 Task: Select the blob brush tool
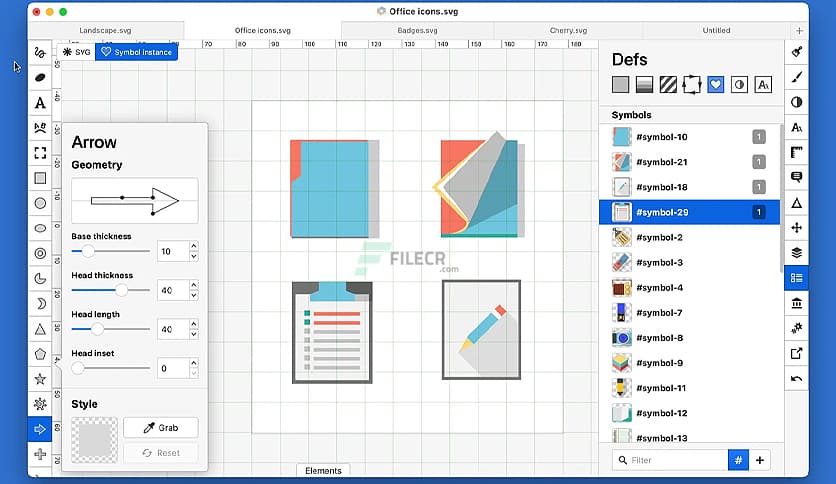coord(40,78)
